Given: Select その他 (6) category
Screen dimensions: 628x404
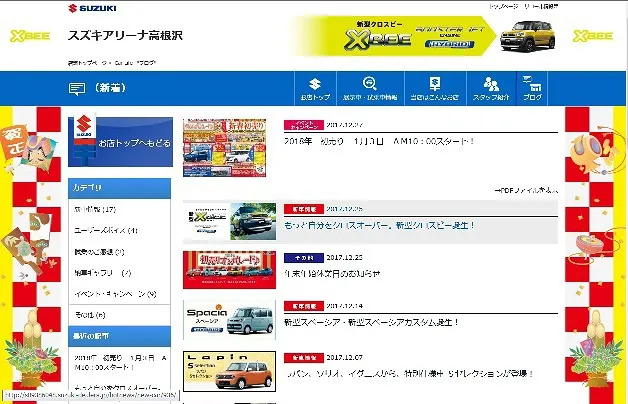Looking at the screenshot, I should pos(90,315).
